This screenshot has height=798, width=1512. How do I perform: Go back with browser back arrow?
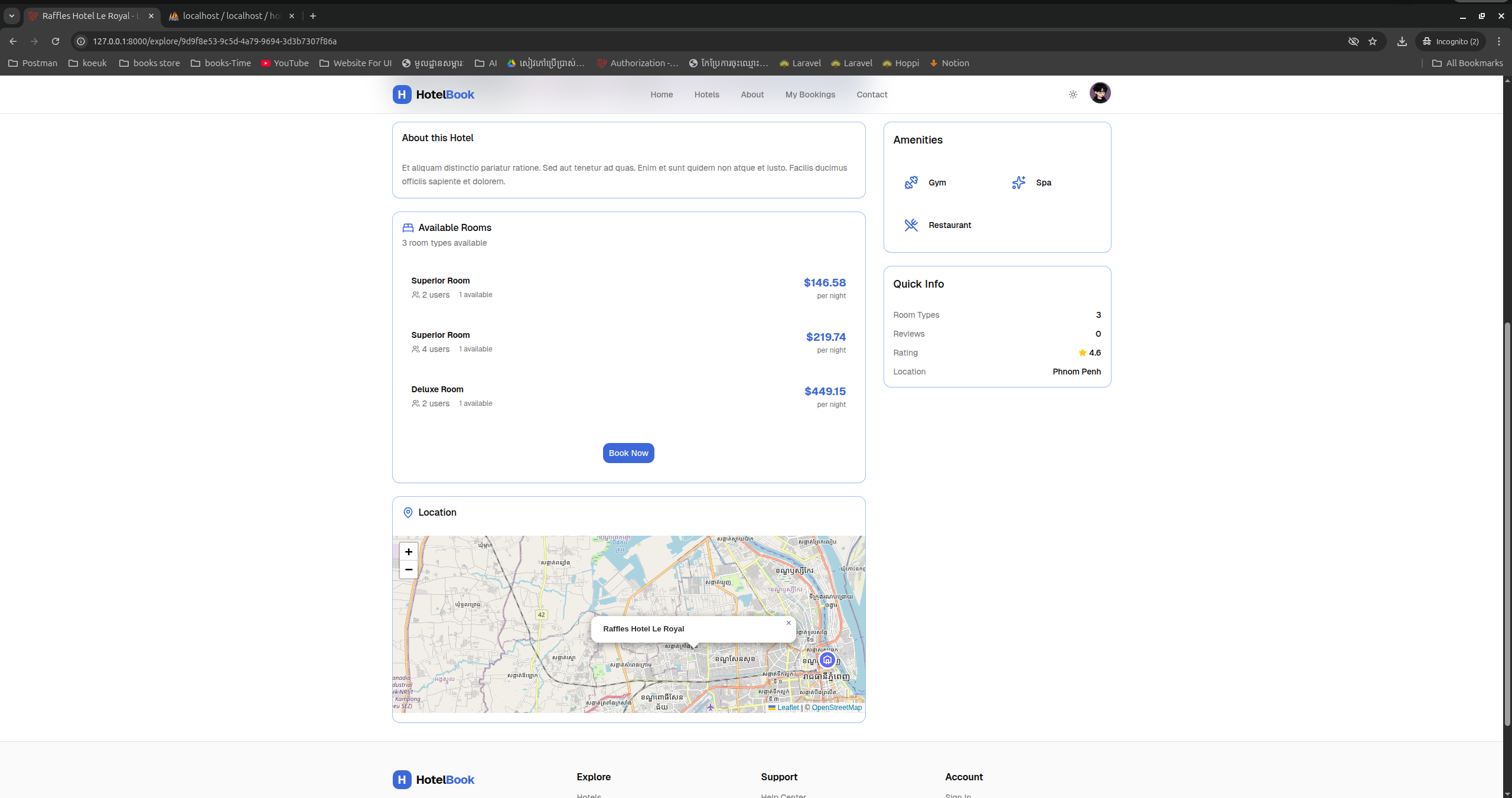[x=13, y=41]
